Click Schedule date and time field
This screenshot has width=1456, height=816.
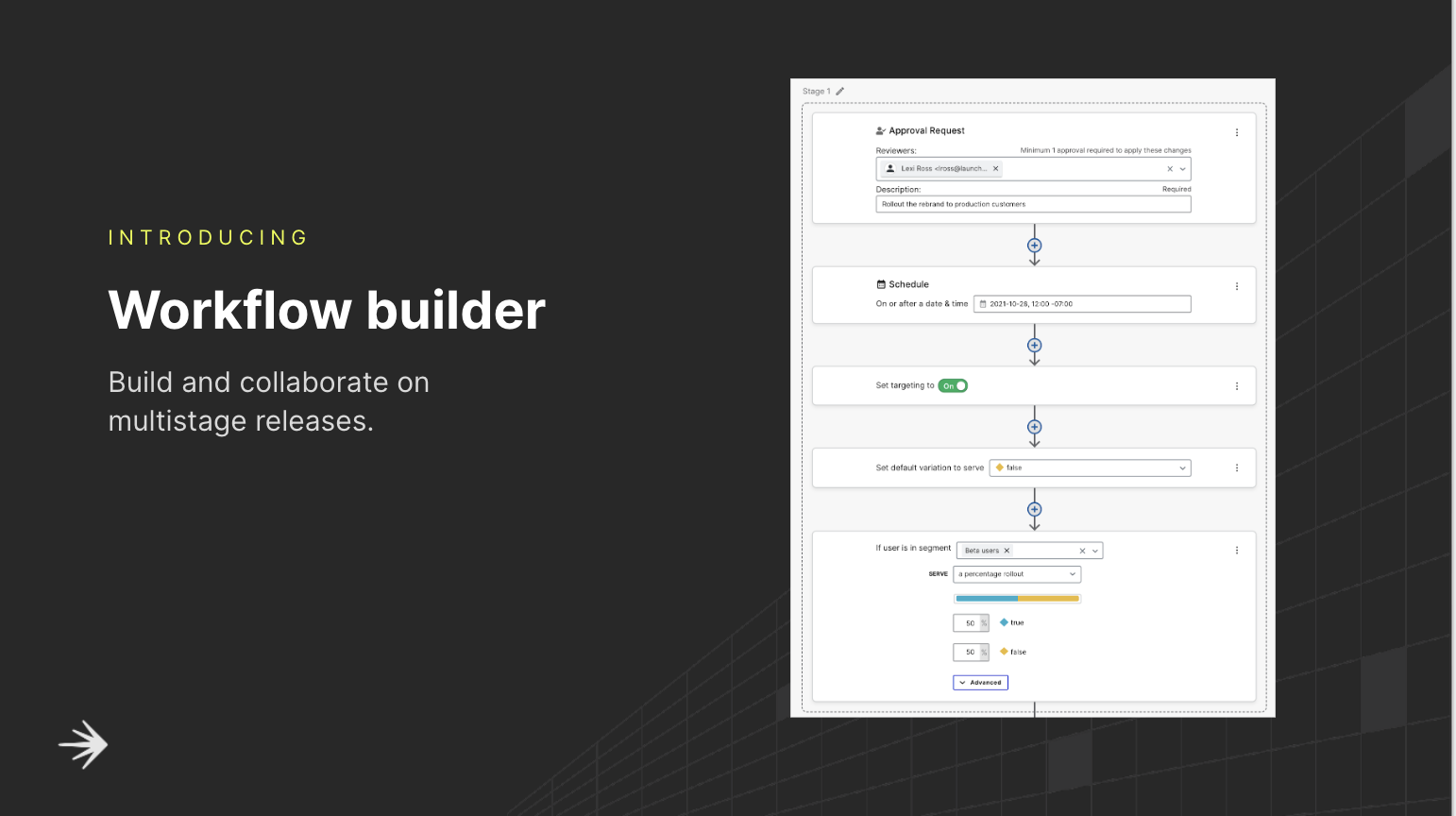pos(1082,304)
